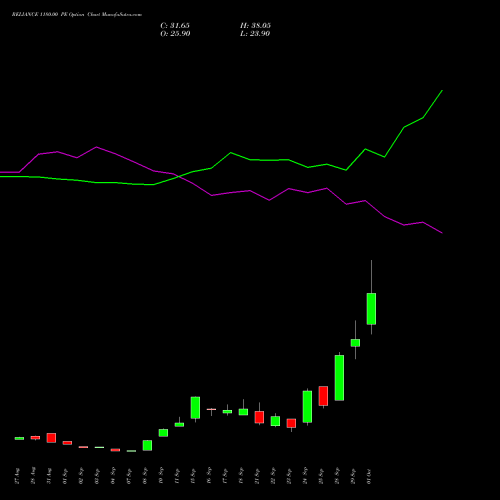500x500 pixels.
Task: Click the 27 Aug date label
Action: tap(17, 476)
